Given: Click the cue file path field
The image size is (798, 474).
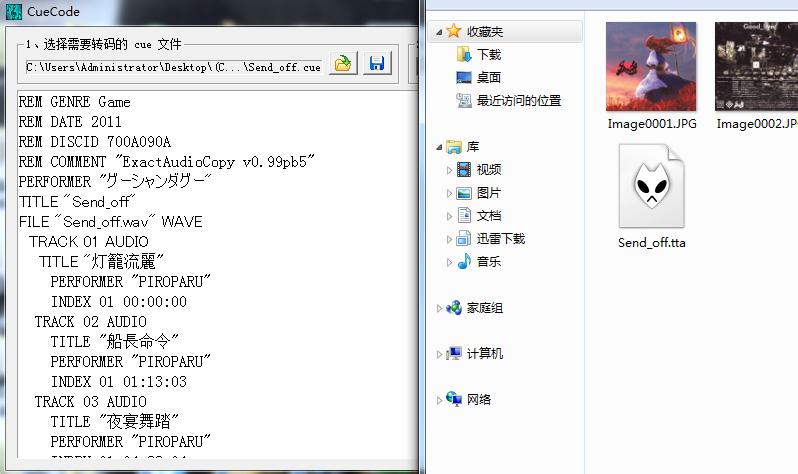Looking at the screenshot, I should click(x=174, y=67).
